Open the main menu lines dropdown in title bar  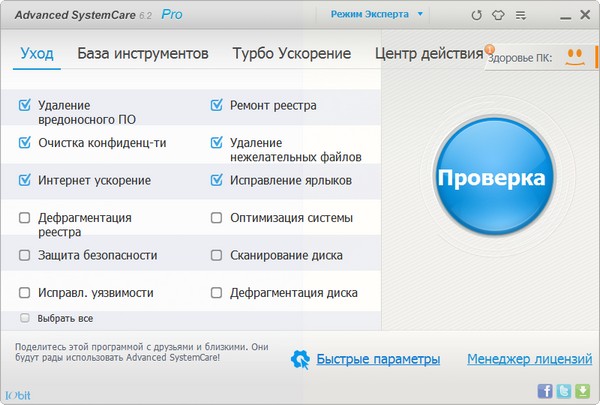(520, 16)
